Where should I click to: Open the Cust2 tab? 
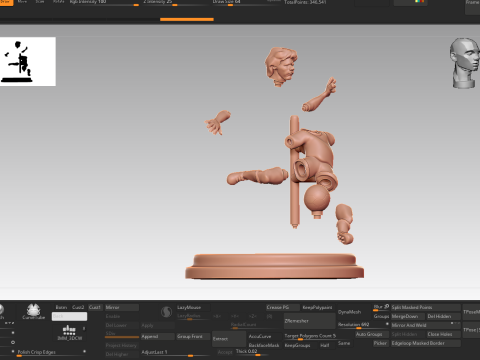[78, 307]
